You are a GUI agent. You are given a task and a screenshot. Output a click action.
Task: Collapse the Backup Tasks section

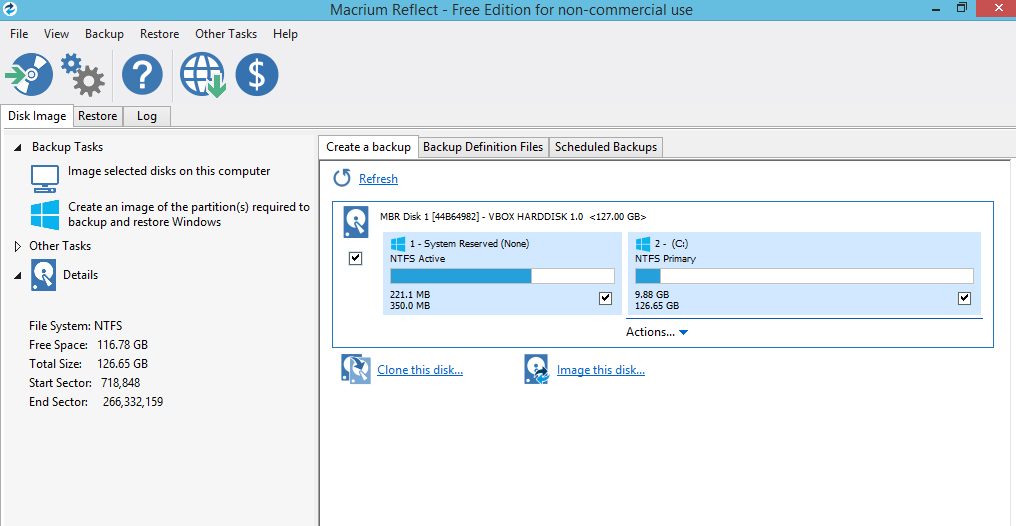coord(18,147)
